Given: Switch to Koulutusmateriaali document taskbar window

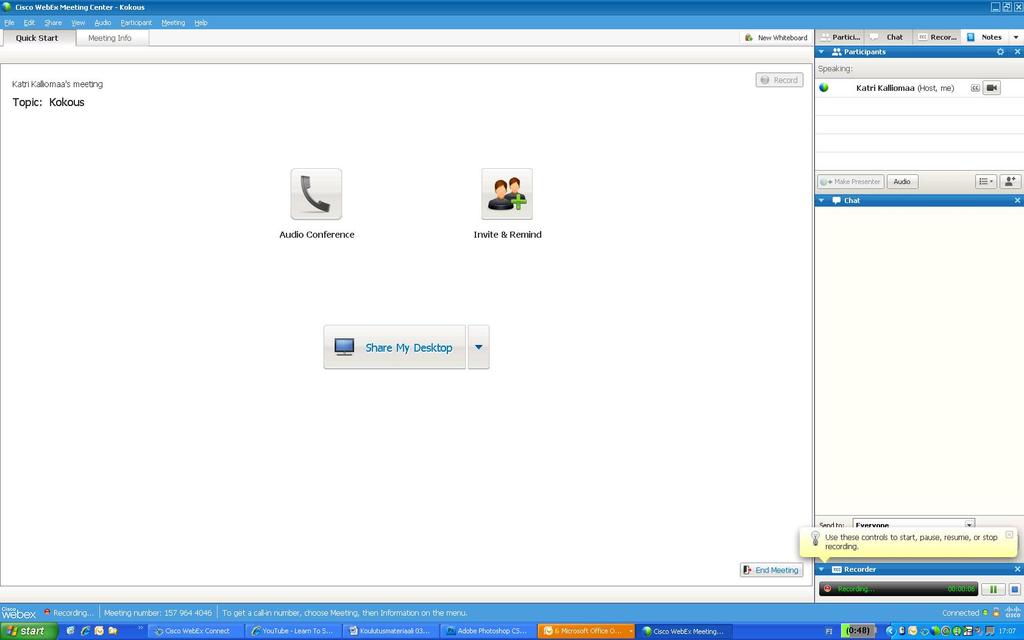Looking at the screenshot, I should click(391, 631).
